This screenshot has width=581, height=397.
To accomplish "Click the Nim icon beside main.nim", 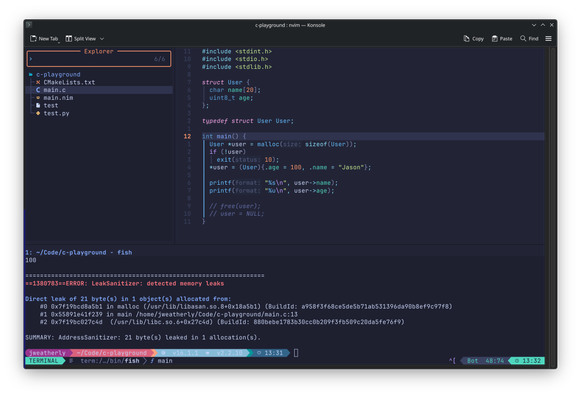I will click(x=38, y=98).
